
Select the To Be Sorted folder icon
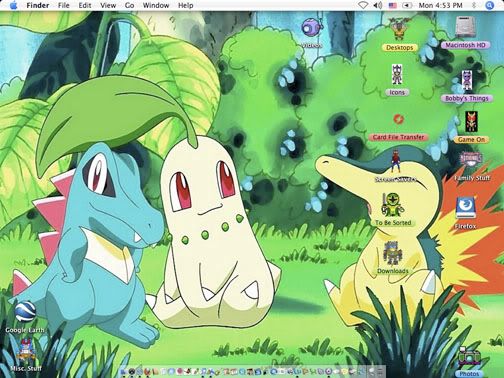pyautogui.click(x=393, y=204)
